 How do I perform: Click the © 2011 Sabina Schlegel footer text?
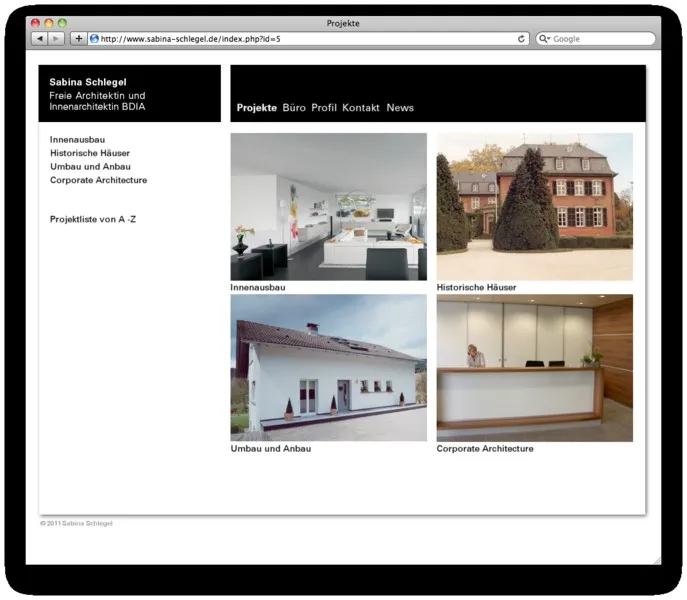pos(76,523)
